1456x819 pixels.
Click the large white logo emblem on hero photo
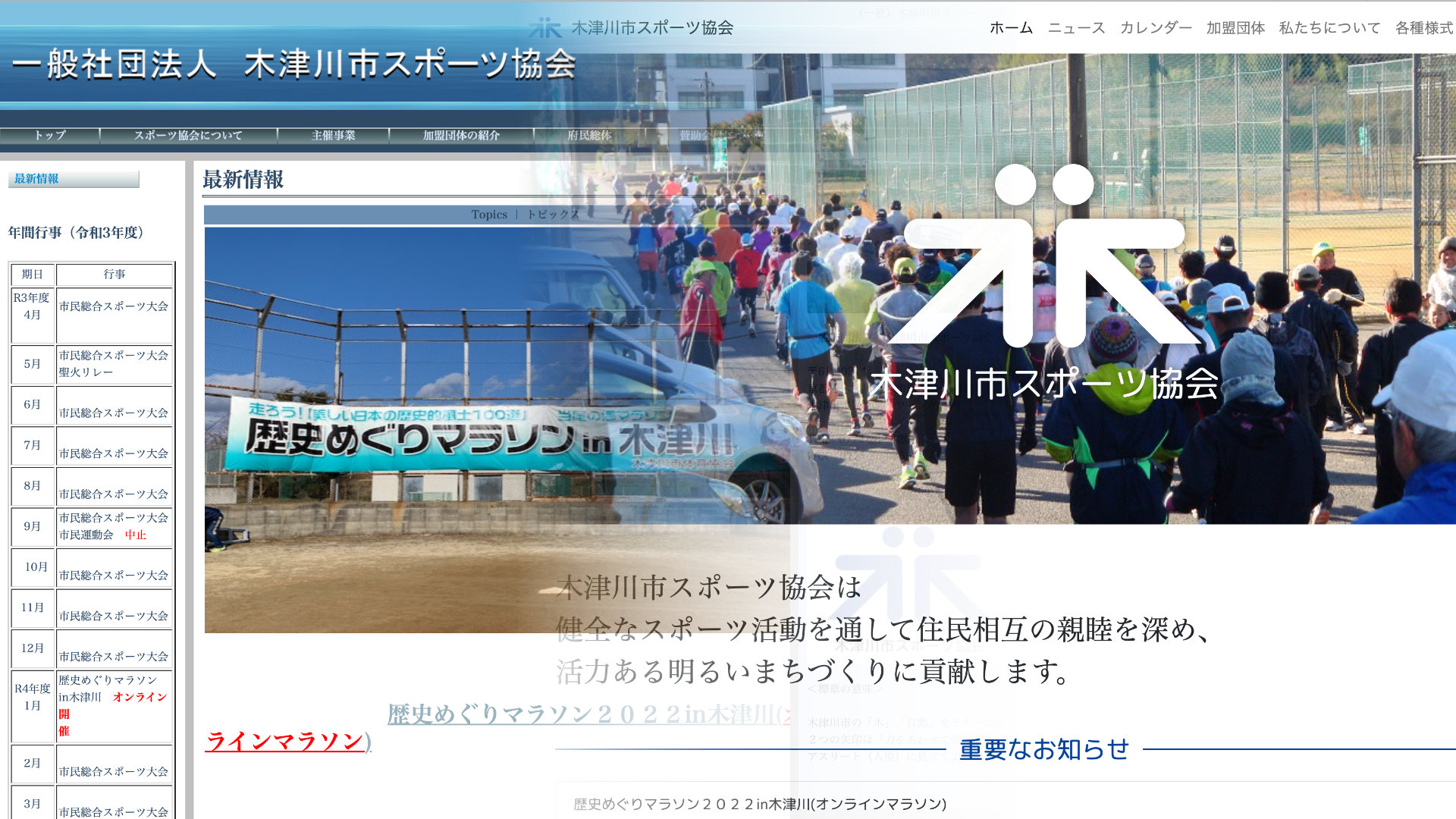click(1044, 256)
